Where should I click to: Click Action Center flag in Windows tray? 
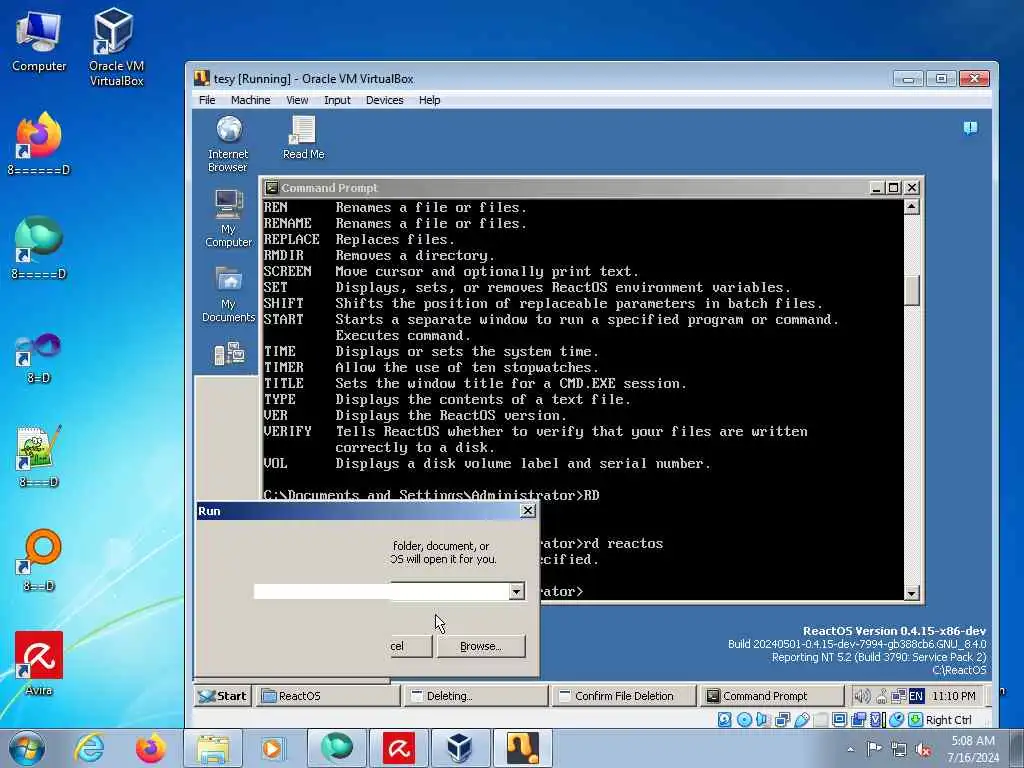click(874, 748)
